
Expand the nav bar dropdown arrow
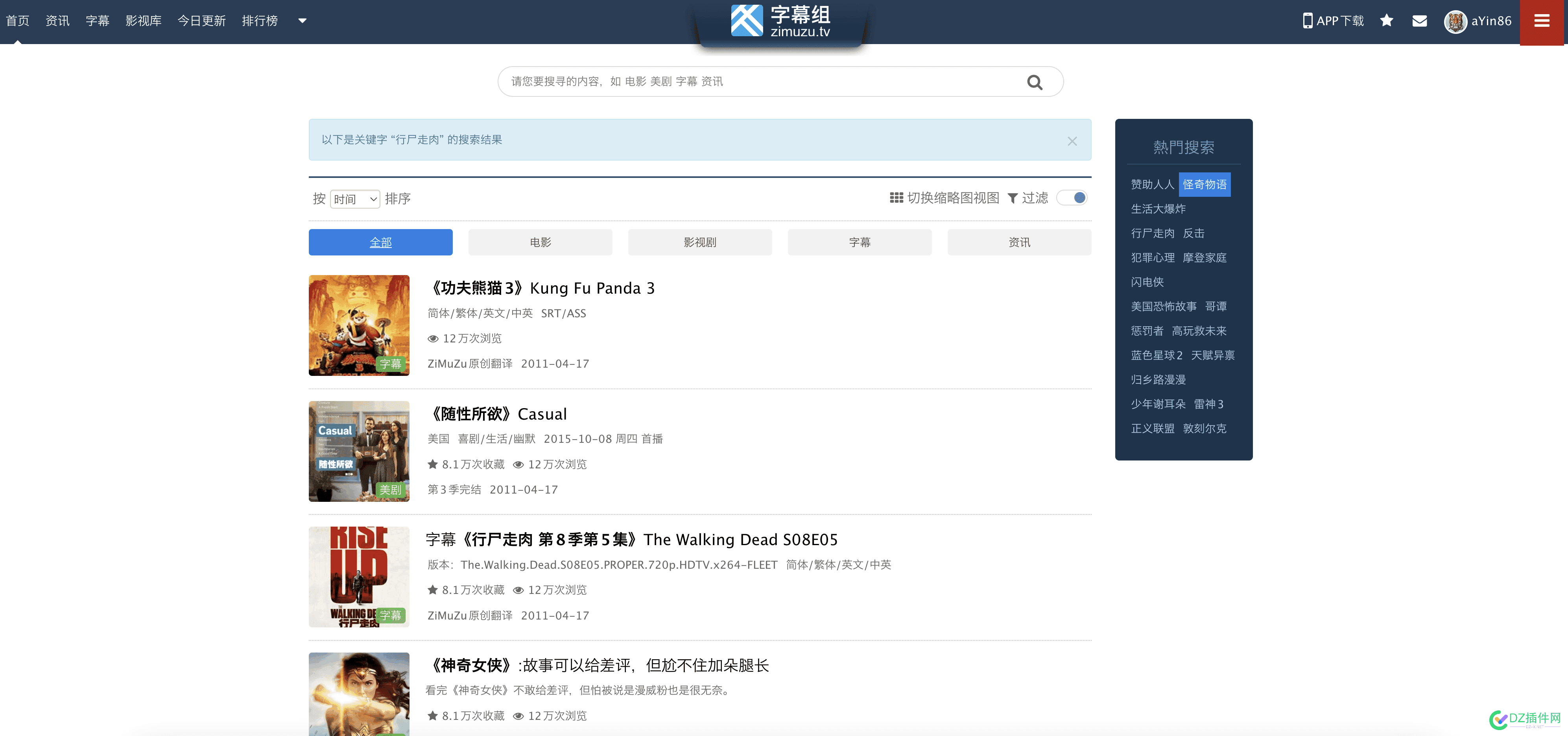click(302, 21)
